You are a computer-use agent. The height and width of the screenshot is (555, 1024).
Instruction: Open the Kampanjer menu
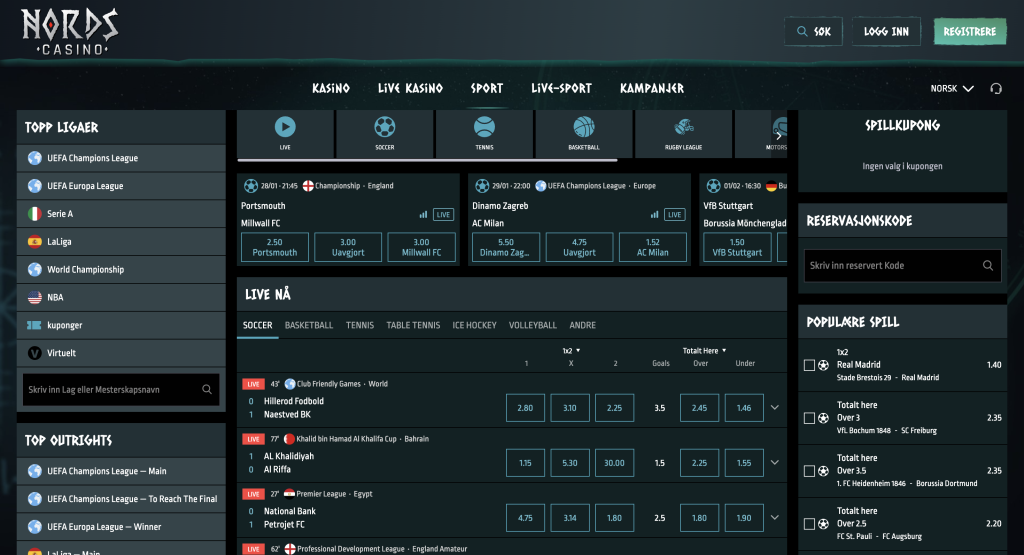[x=652, y=88]
